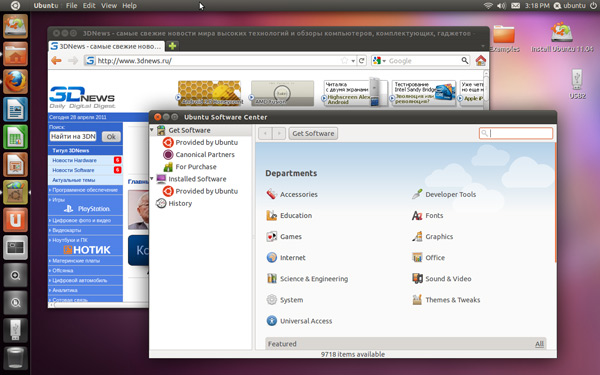Viewport: 600px width, 375px height.
Task: Collapse the Get Software tree section
Action: click(x=152, y=130)
